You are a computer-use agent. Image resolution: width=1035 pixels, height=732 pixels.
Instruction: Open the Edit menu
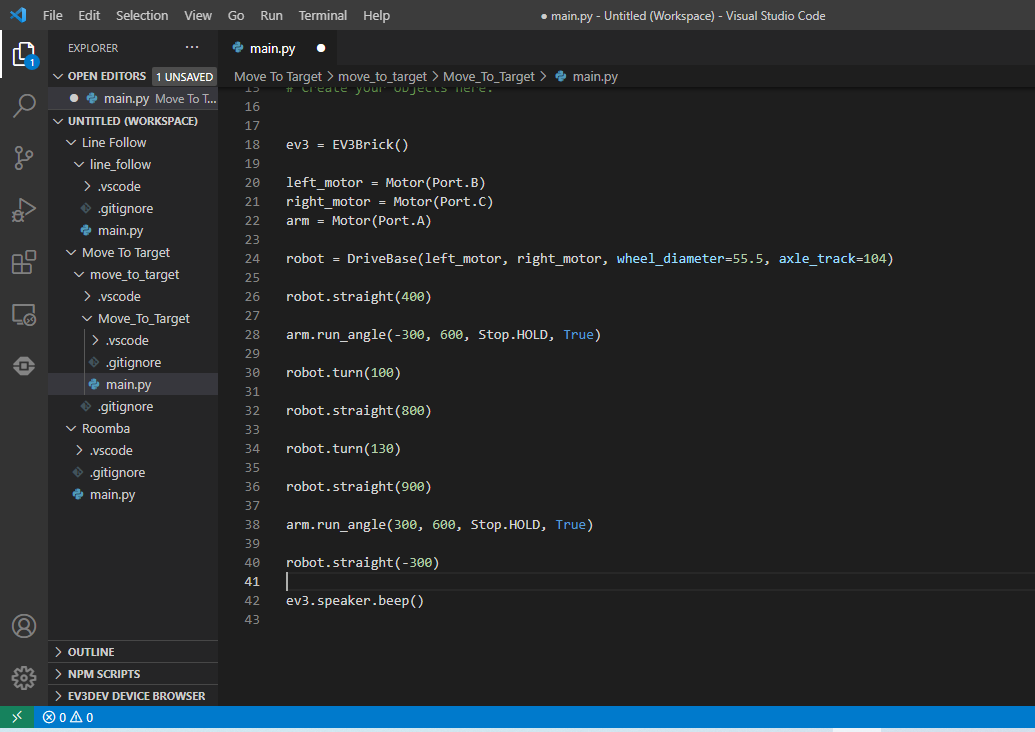point(89,15)
